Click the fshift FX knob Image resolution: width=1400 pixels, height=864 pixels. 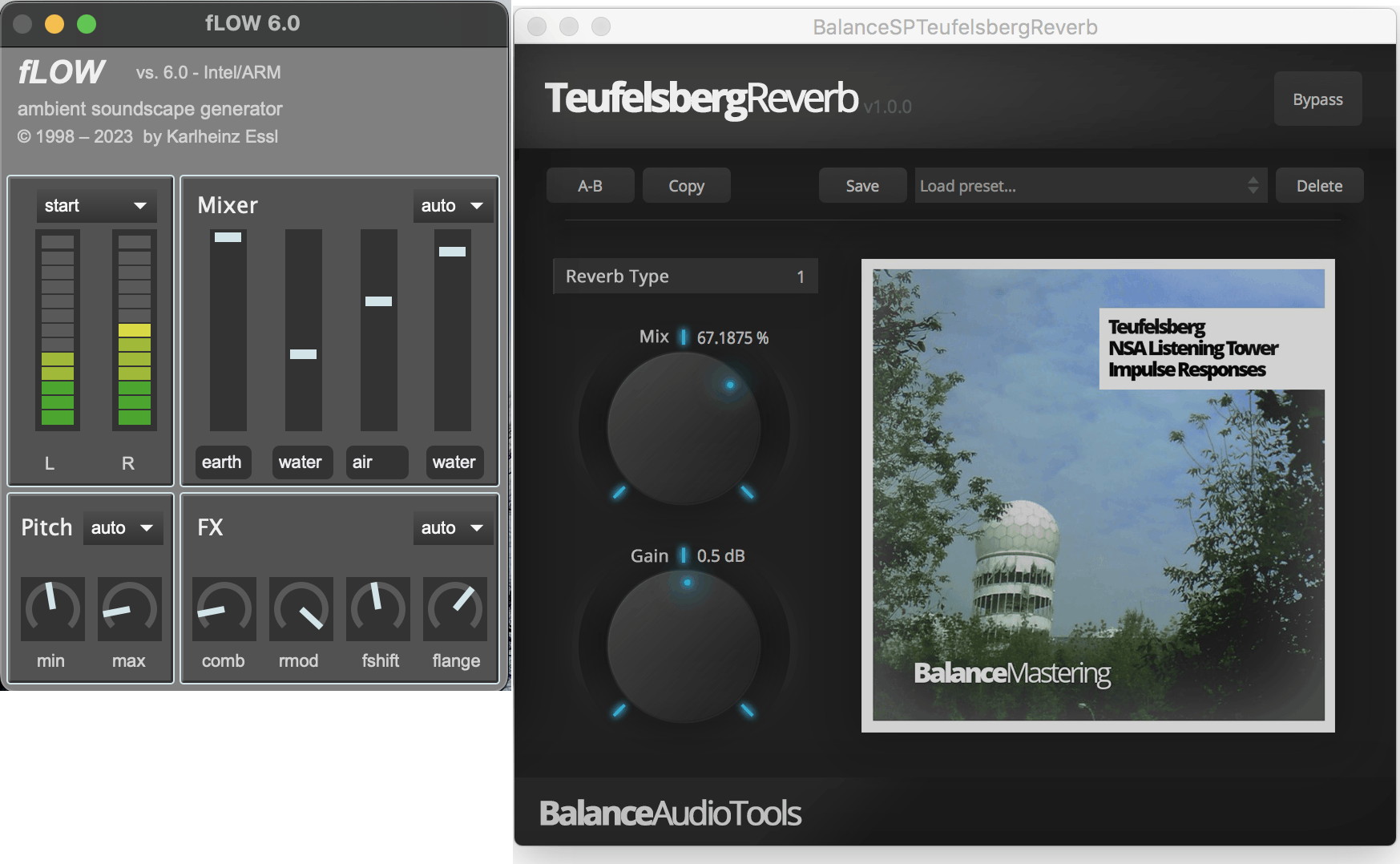tap(377, 609)
